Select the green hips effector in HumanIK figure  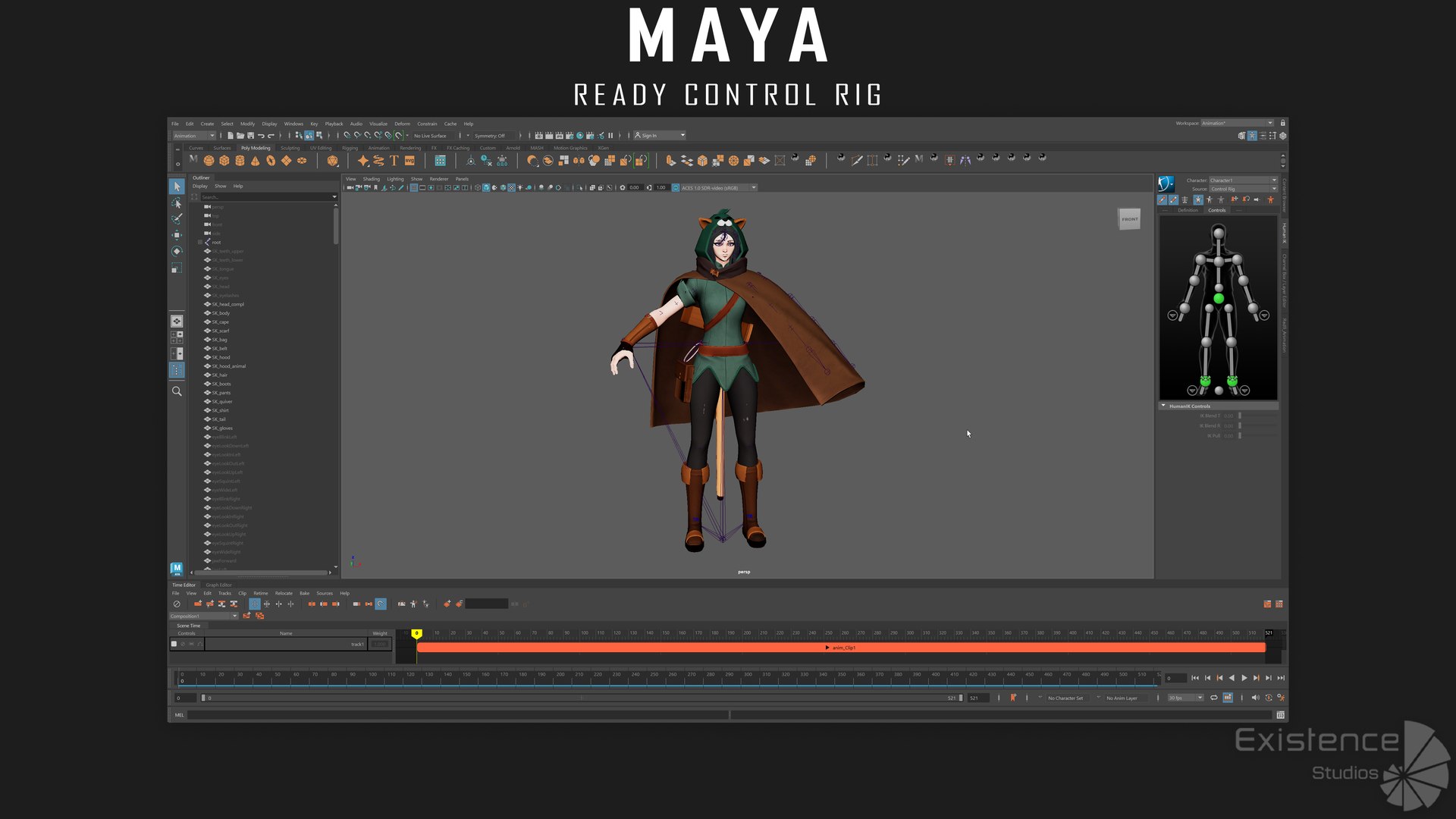click(x=1219, y=299)
